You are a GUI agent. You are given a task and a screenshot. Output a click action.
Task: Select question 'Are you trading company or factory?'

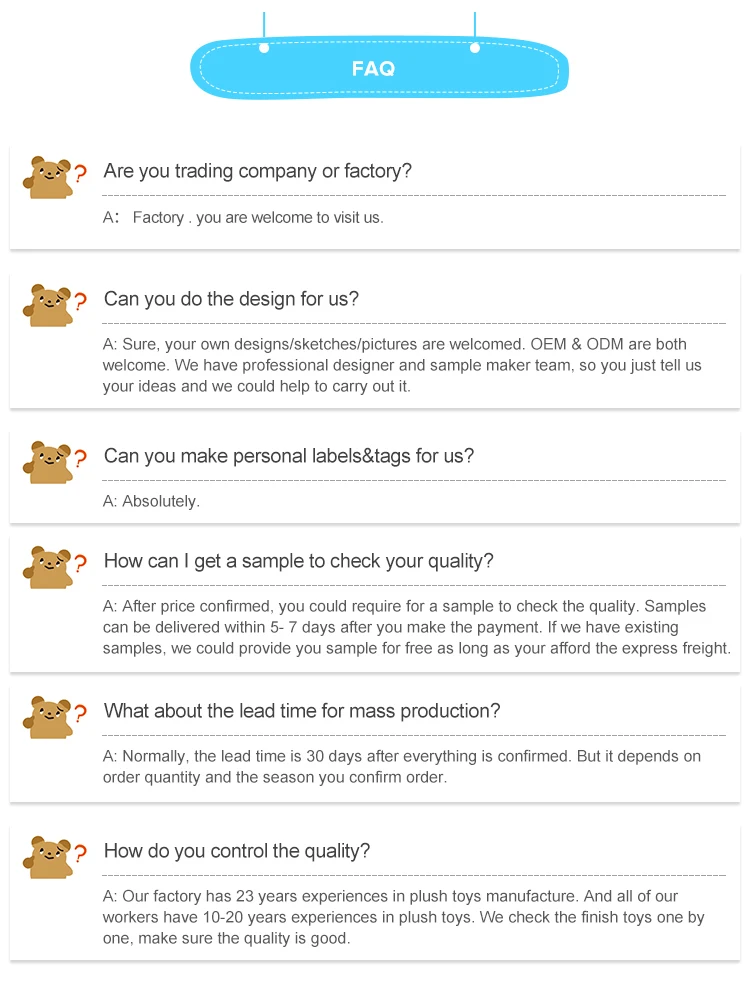click(257, 171)
